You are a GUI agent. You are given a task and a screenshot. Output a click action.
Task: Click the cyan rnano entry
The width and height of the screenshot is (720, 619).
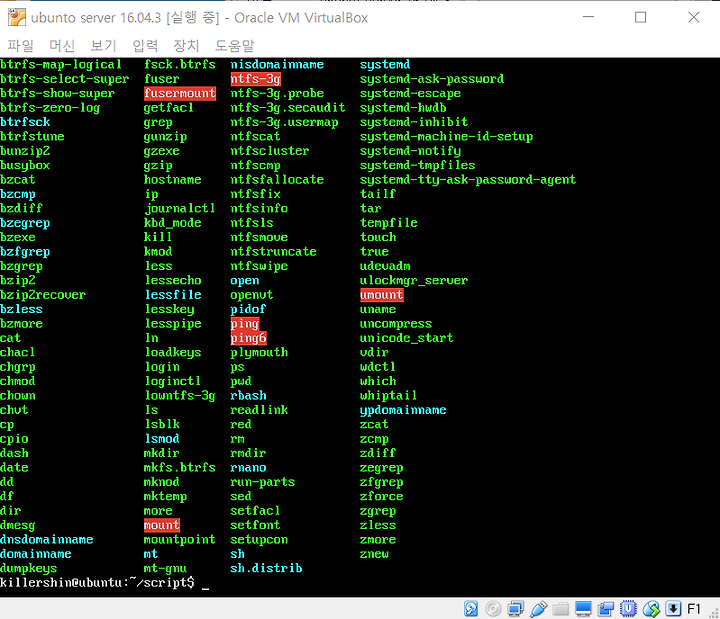(x=248, y=467)
